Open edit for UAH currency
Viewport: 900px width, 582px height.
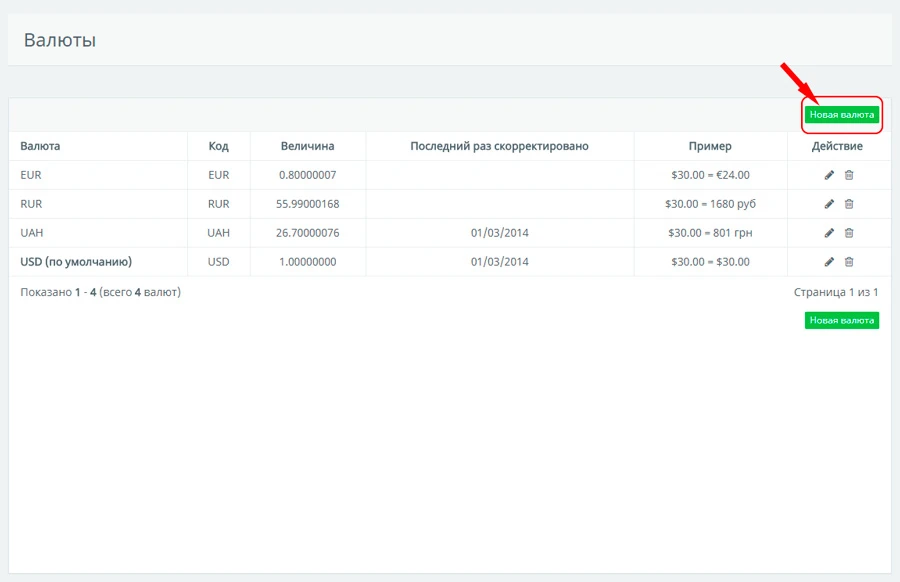click(x=829, y=233)
